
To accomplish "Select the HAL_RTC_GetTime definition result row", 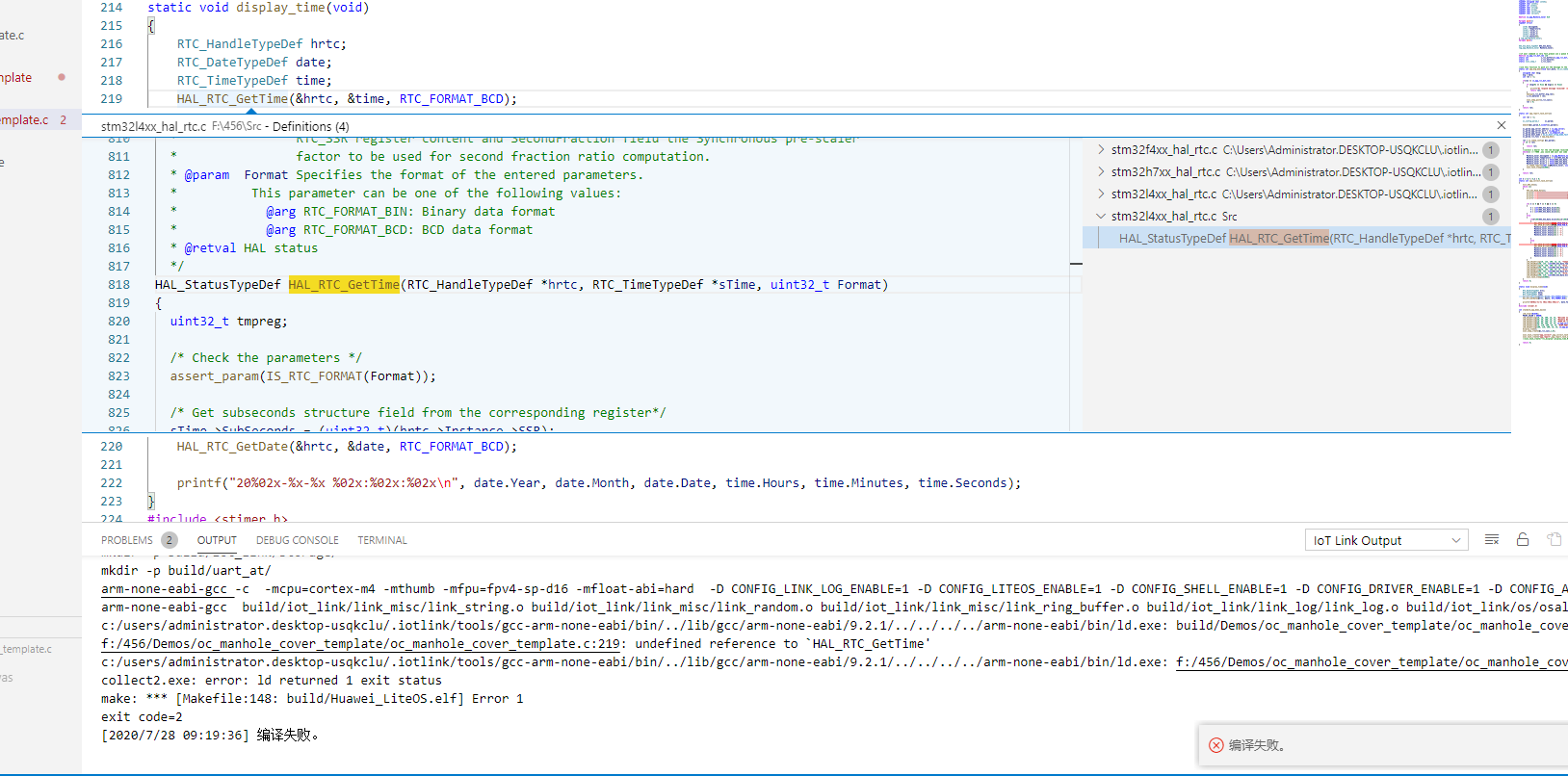I will 1296,238.
